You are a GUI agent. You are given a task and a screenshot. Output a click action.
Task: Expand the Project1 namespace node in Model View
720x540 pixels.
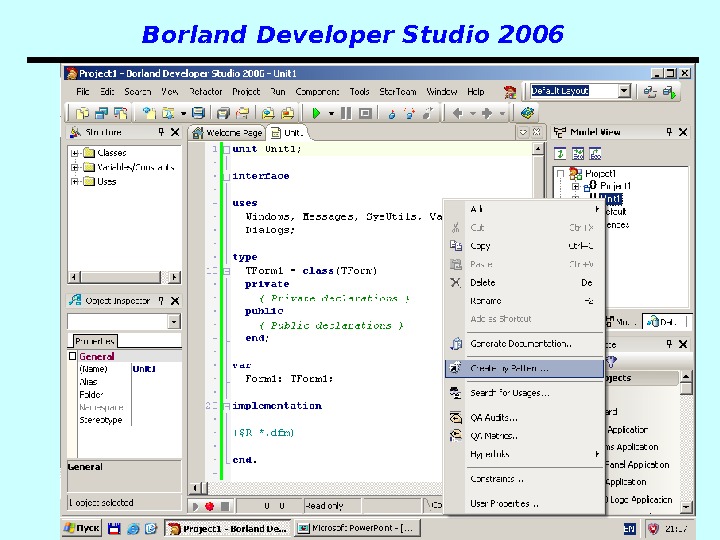pos(575,186)
